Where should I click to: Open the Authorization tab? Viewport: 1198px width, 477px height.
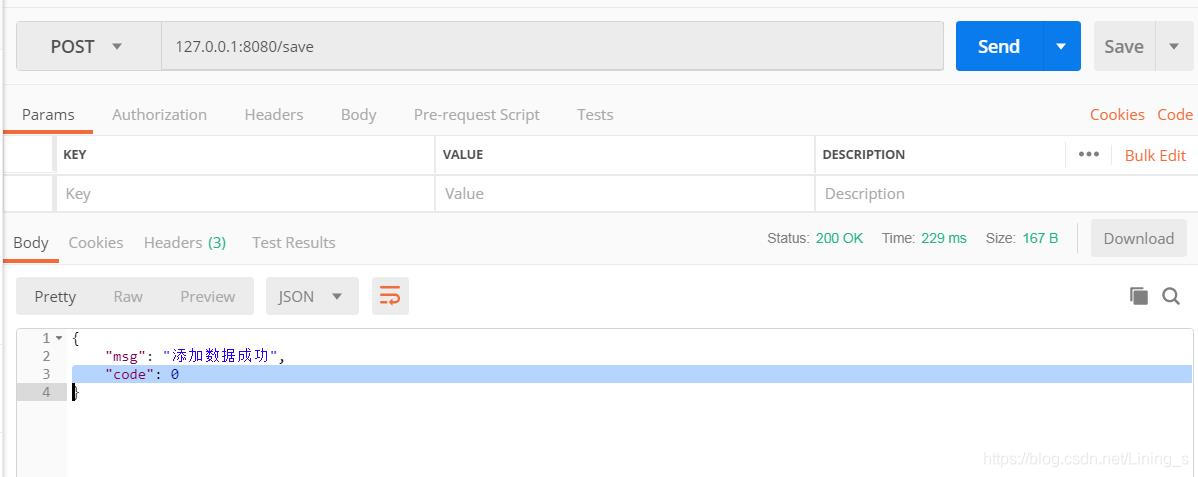(159, 115)
